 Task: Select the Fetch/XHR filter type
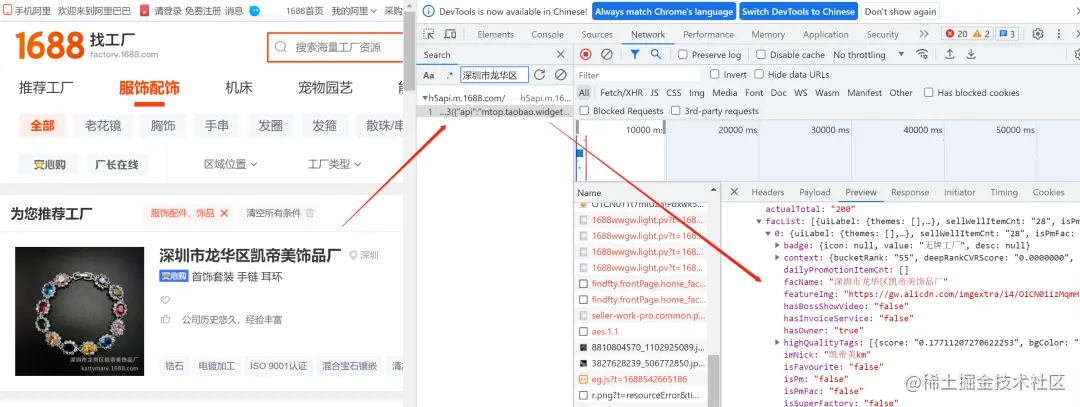pyautogui.click(x=620, y=92)
